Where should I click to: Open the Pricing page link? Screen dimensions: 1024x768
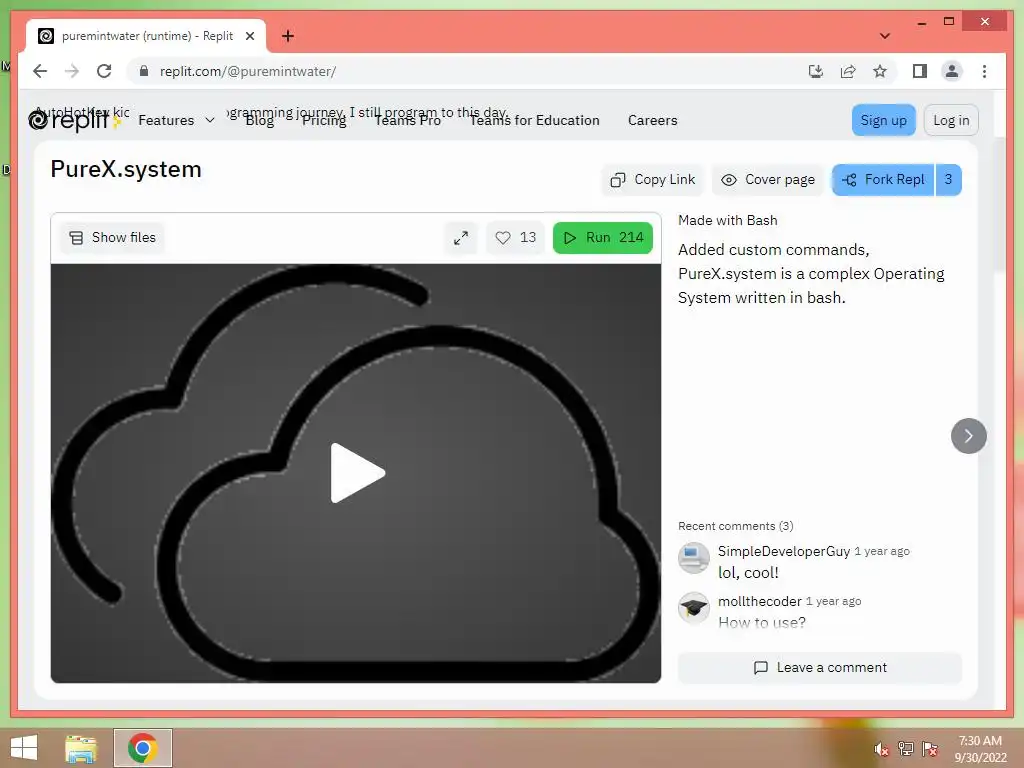point(324,120)
